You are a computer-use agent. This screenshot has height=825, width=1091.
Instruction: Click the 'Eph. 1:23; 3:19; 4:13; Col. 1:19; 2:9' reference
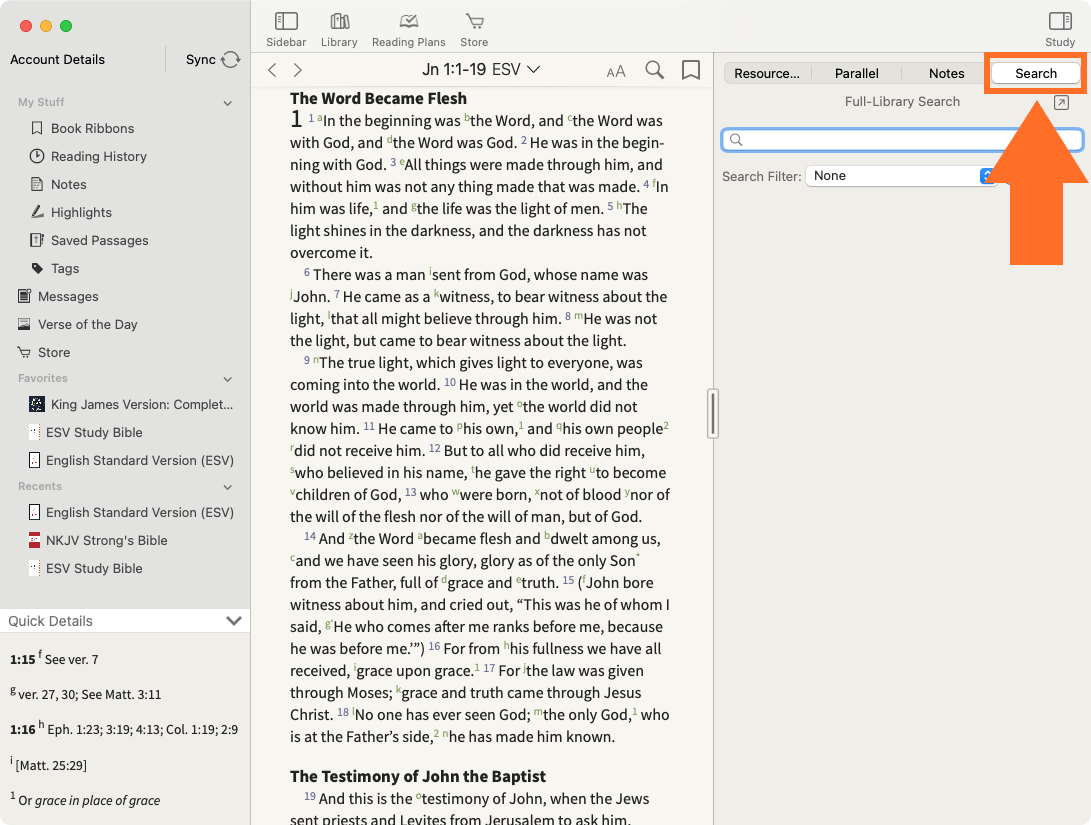click(x=143, y=730)
